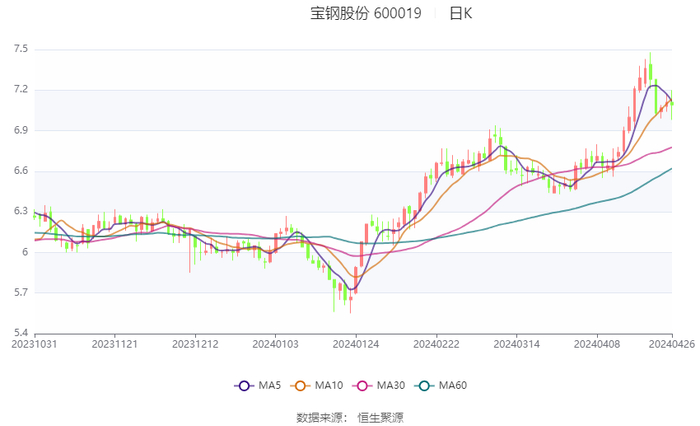Click the data source text 数据来源：恒生聚源

(x=350, y=418)
